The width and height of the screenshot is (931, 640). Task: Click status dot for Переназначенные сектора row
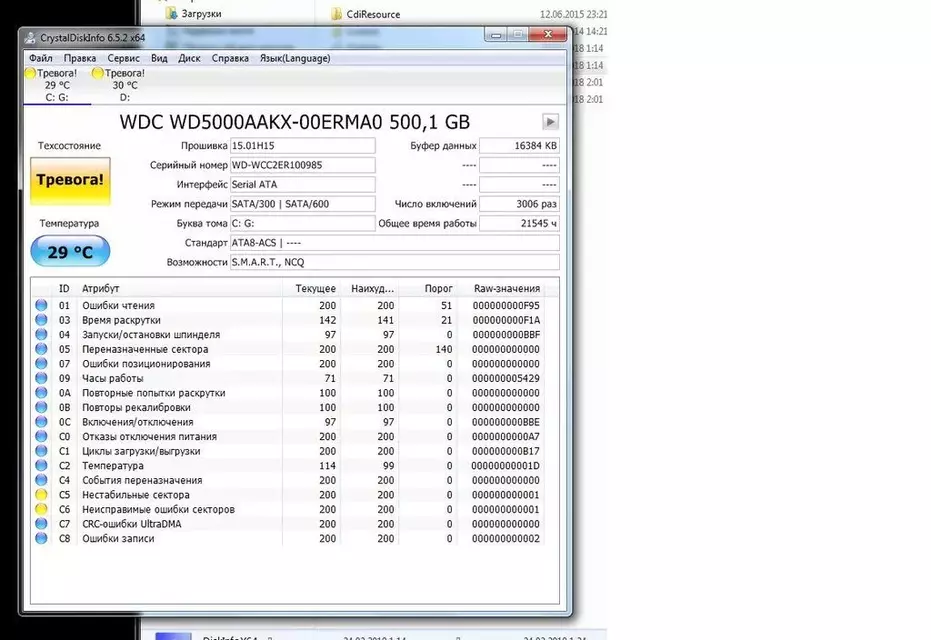(x=41, y=349)
